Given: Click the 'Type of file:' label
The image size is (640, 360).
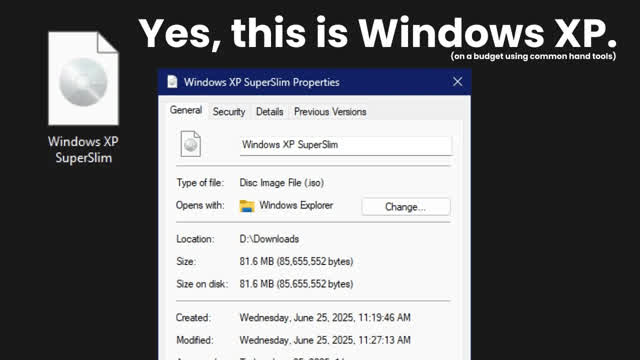Looking at the screenshot, I should click(x=200, y=182).
